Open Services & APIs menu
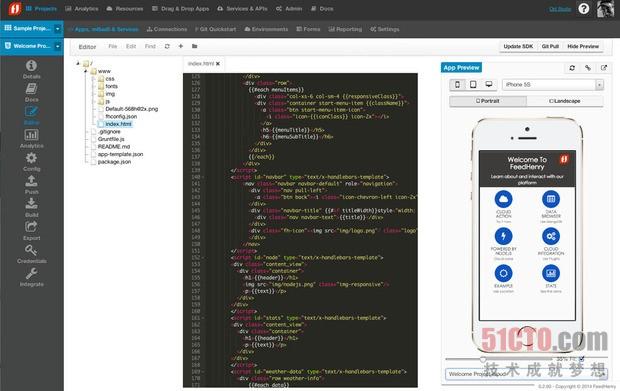Screen dimensions: 620x391 pyautogui.click(x=242, y=8)
